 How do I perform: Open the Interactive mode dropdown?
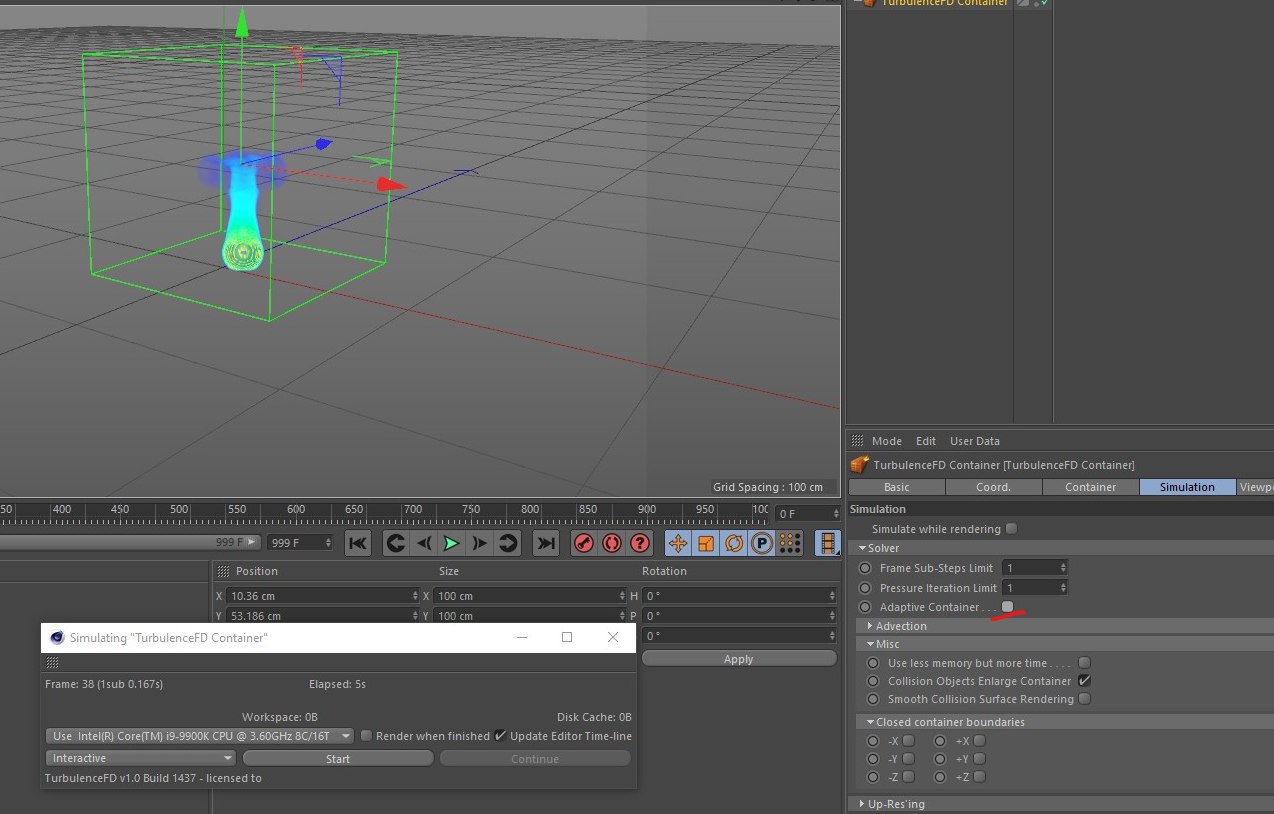coord(141,758)
